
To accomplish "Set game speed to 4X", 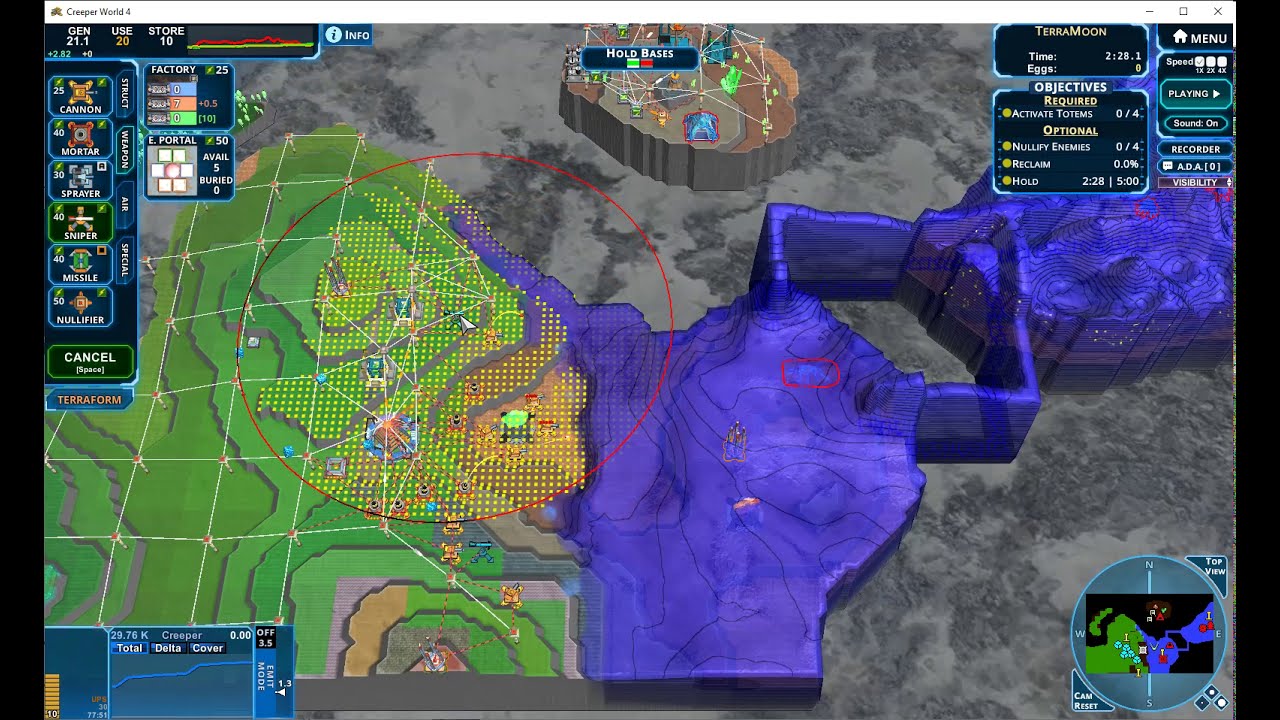I will (x=1222, y=62).
